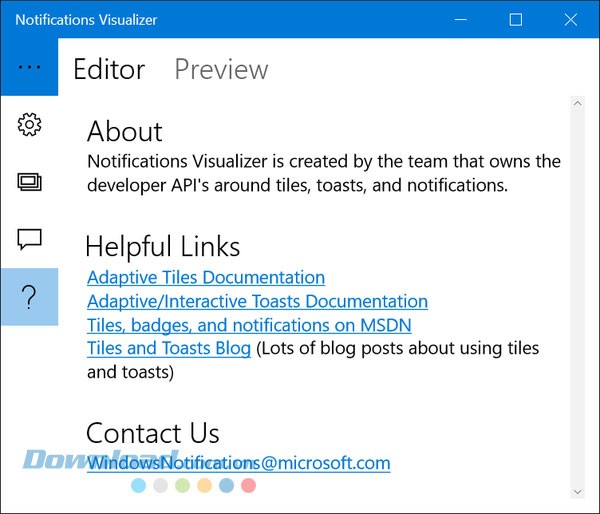The width and height of the screenshot is (600, 514).
Task: Click the About heading text
Action: coord(125,131)
